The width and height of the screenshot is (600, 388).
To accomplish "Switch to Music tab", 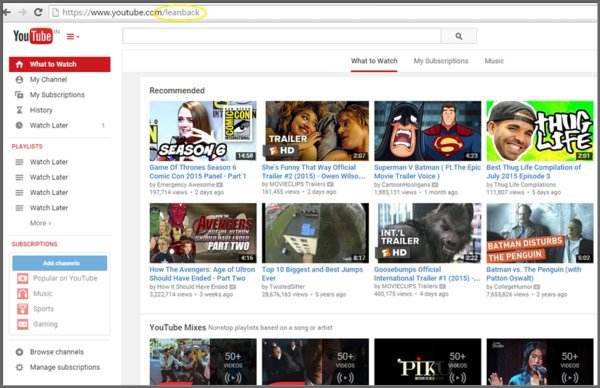I will 494,61.
